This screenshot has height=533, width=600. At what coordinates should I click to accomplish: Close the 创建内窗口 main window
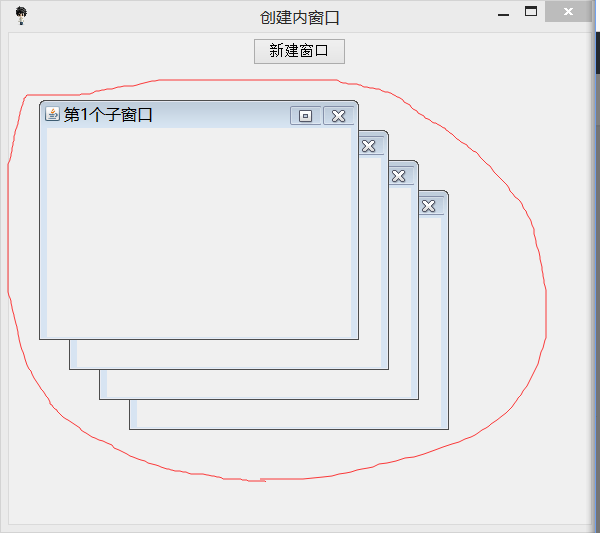click(x=568, y=11)
